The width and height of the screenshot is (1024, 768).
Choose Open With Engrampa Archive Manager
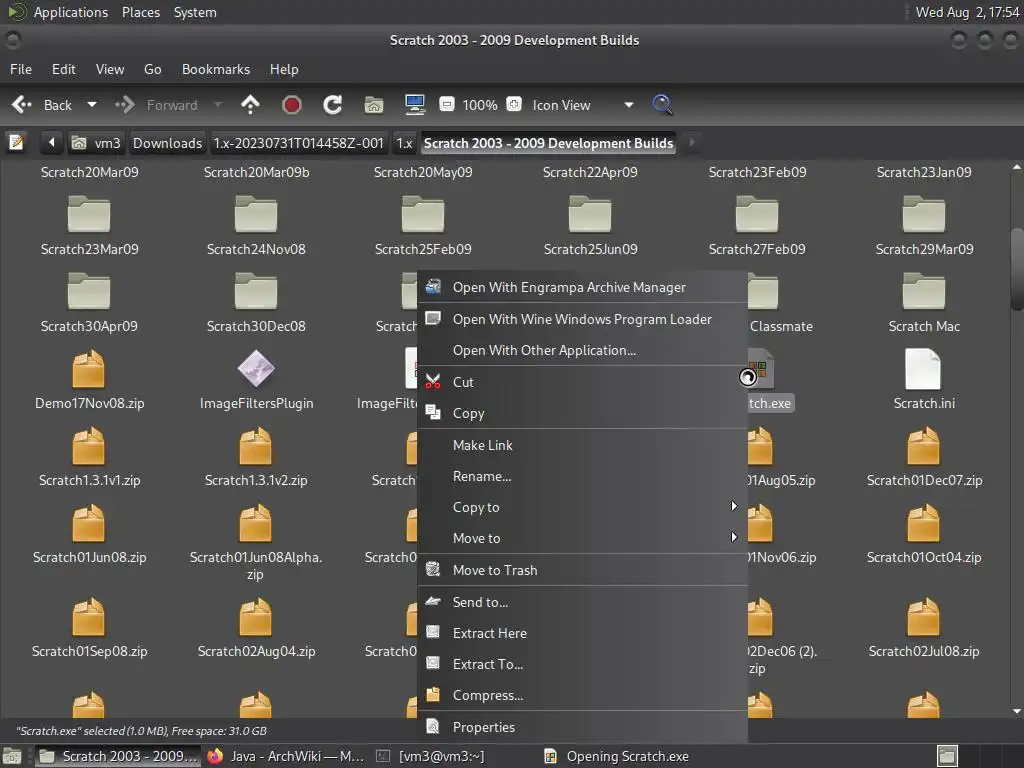click(x=583, y=287)
